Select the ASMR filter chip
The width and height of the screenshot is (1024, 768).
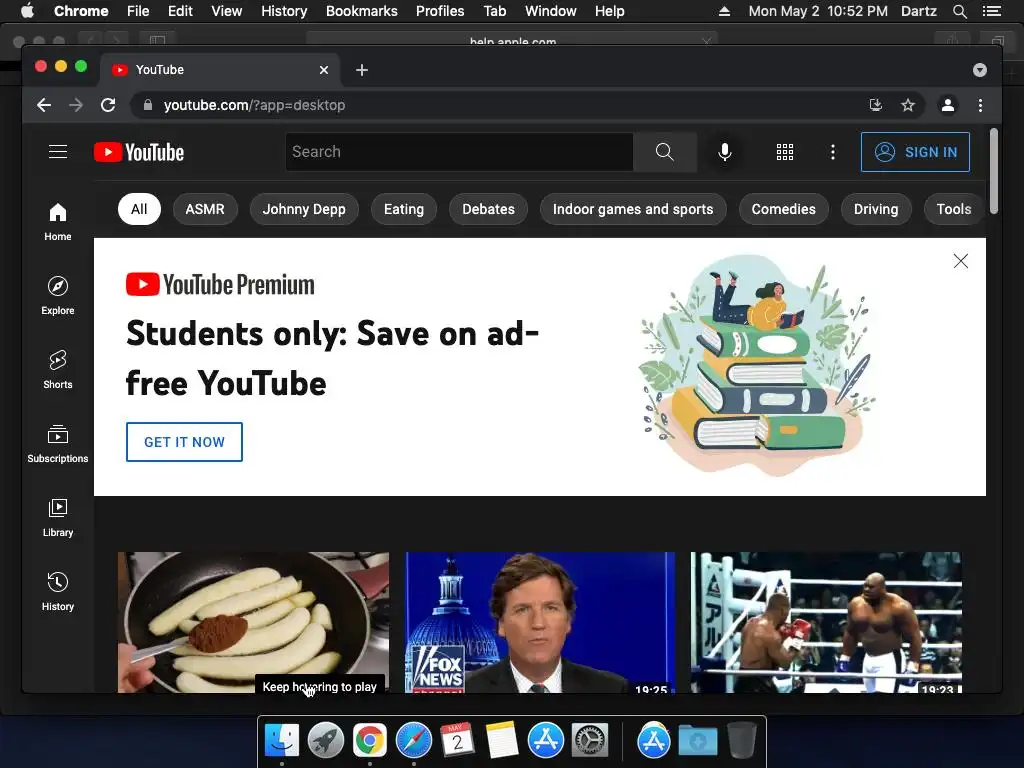(205, 209)
